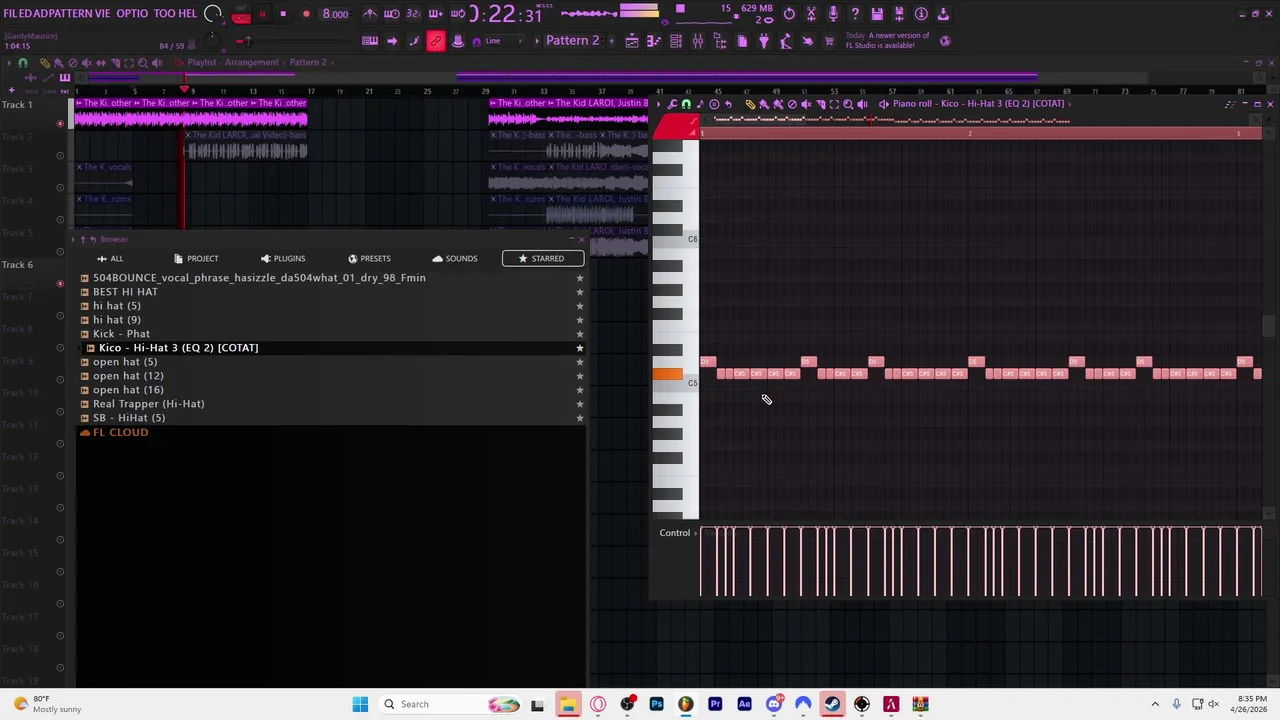Image resolution: width=1280 pixels, height=720 pixels.
Task: Open the Mixer view icon
Action: (x=698, y=41)
